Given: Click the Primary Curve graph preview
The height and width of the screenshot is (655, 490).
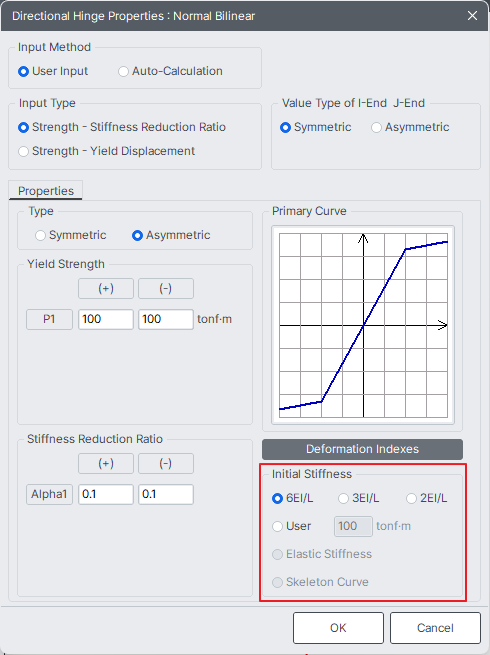Looking at the screenshot, I should 363,325.
